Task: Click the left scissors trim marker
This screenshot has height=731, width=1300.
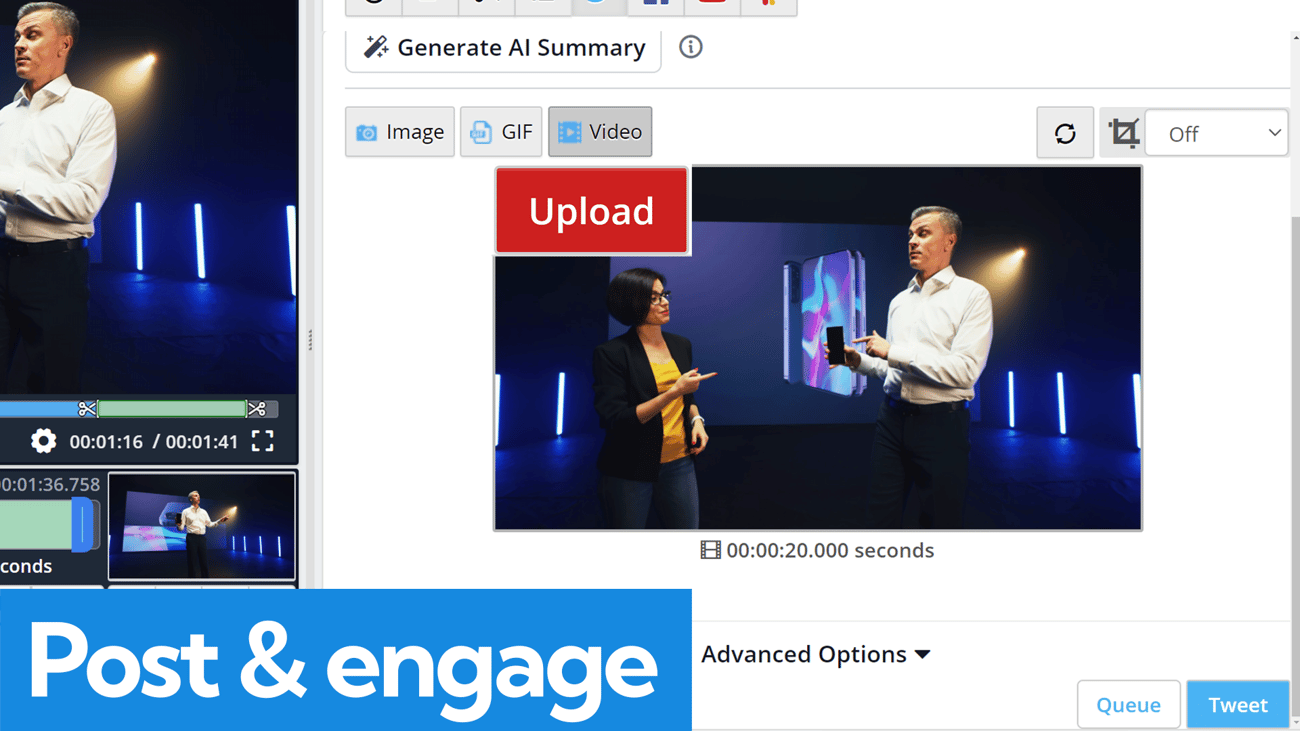Action: [87, 409]
